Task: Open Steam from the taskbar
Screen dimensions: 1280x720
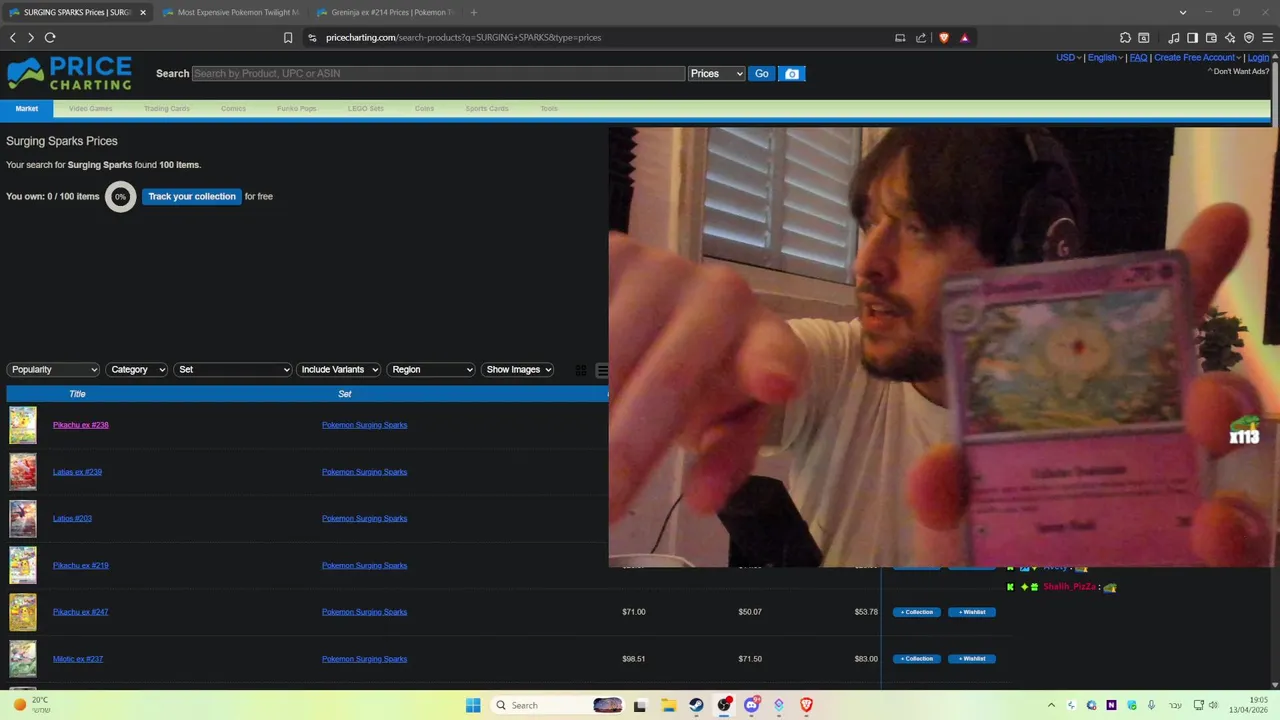Action: pos(696,705)
